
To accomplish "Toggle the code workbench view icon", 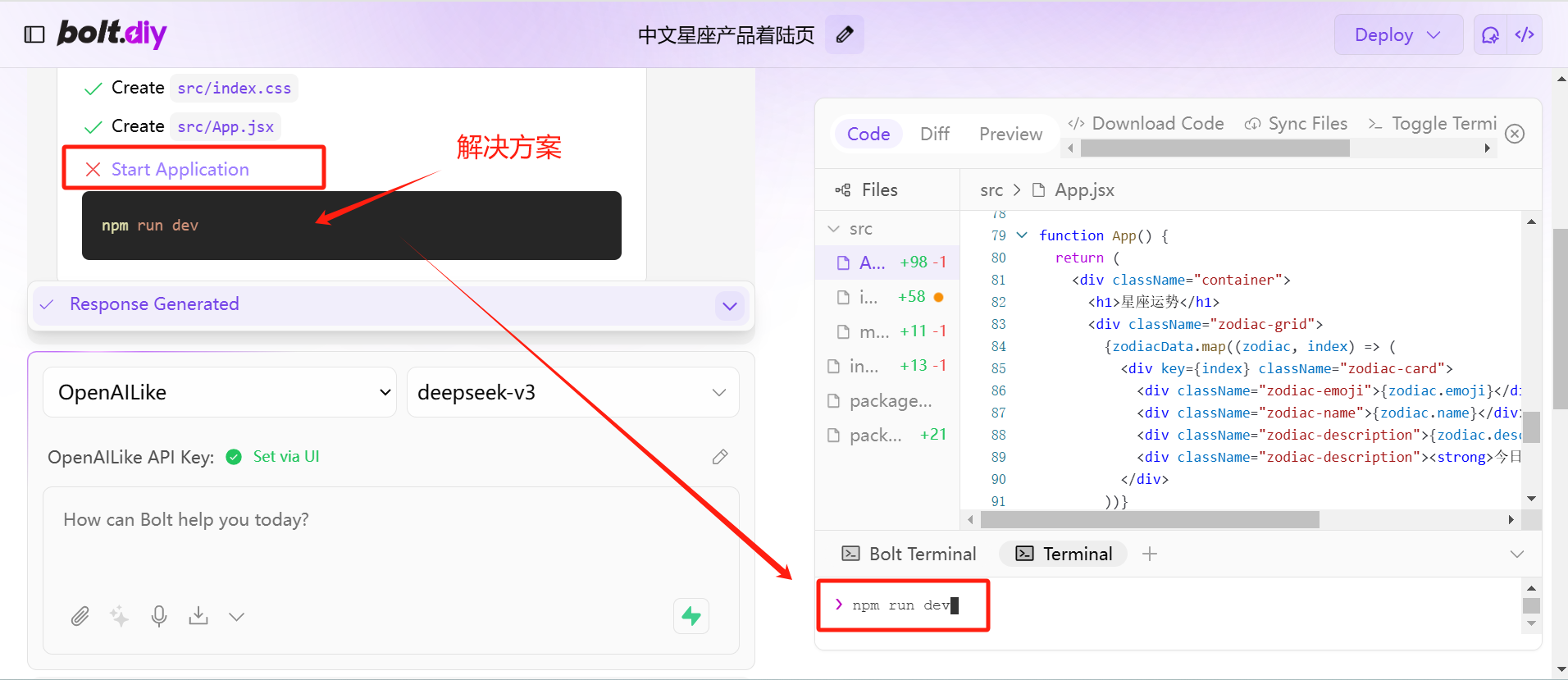I will tap(1525, 34).
